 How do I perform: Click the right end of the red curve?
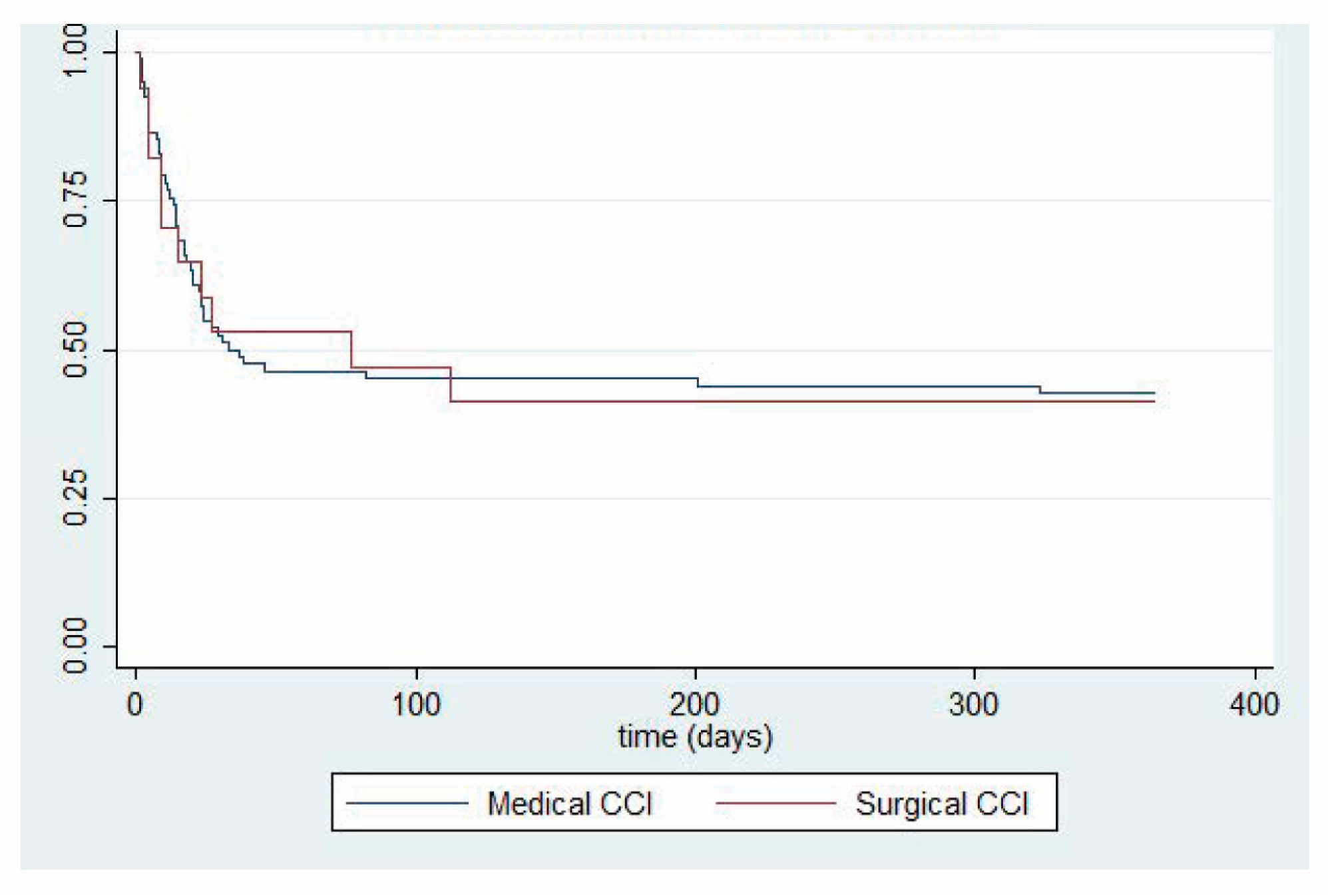tap(1154, 401)
